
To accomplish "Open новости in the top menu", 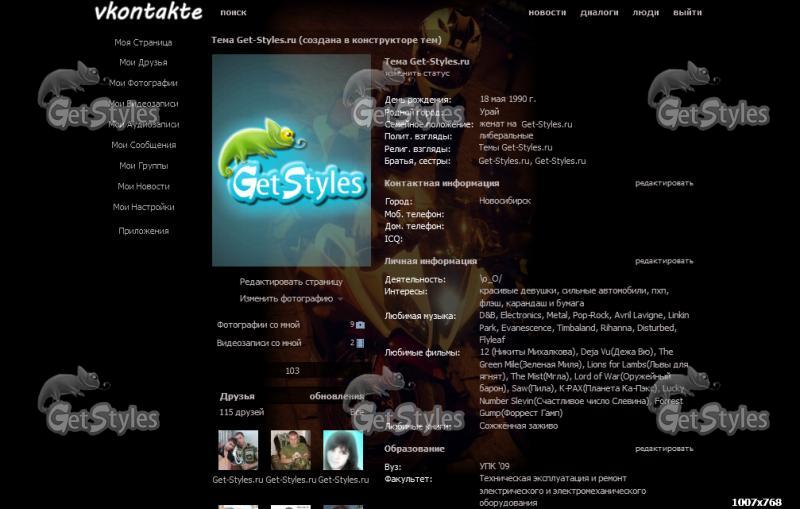I will pyautogui.click(x=547, y=12).
